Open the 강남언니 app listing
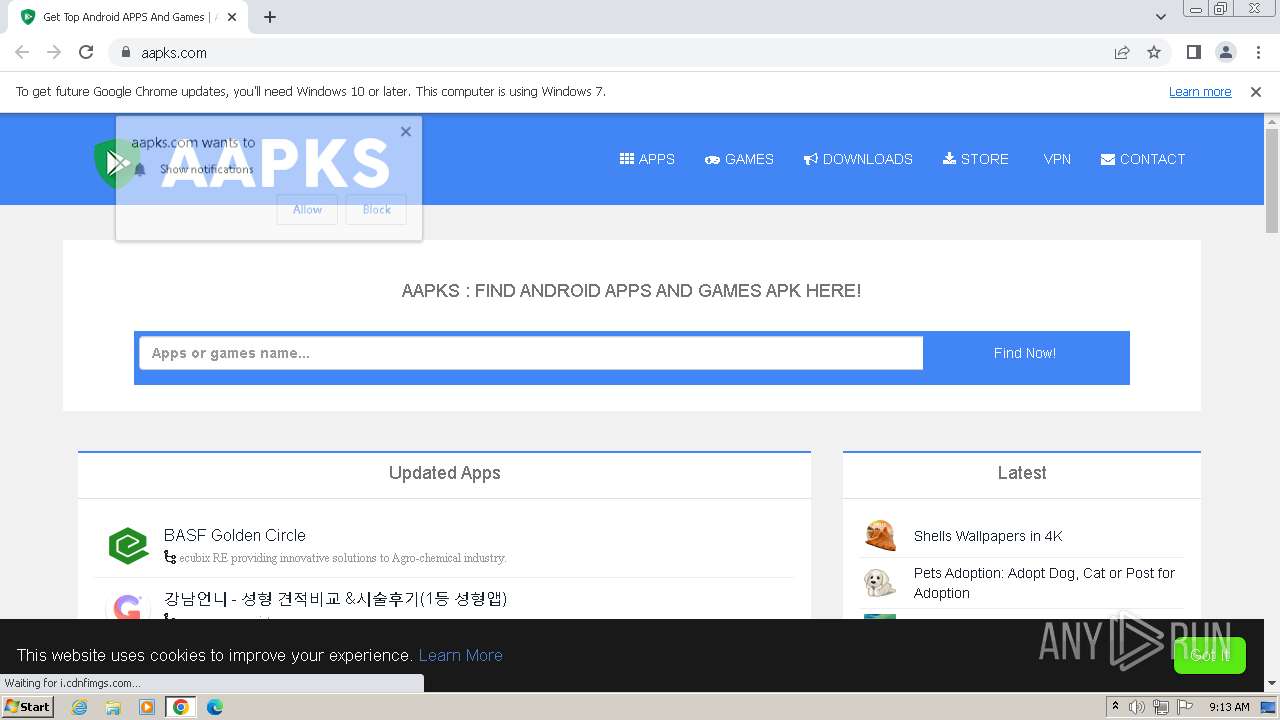Viewport: 1280px width, 720px height. click(335, 598)
